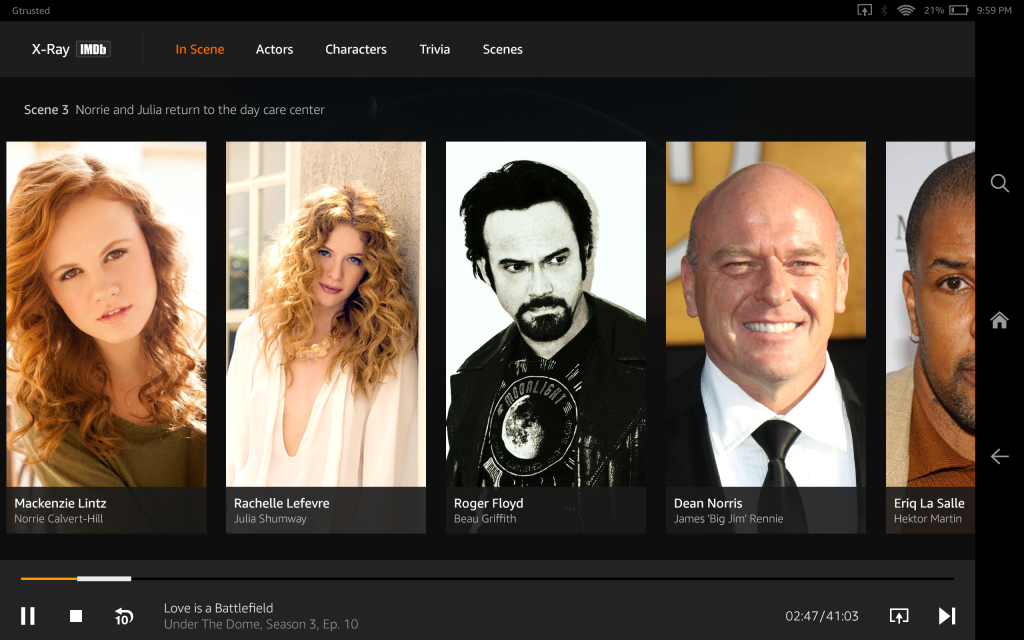This screenshot has height=640, width=1024.
Task: Tap the Wi-Fi status icon
Action: (x=906, y=10)
